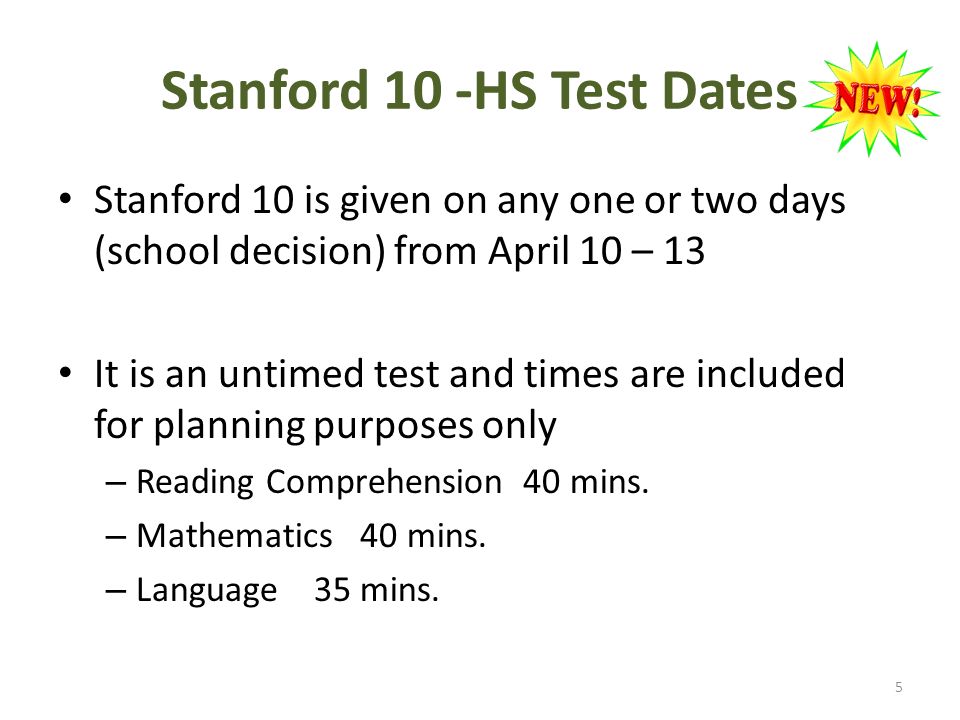This screenshot has width=960, height=720.
Task: Click the dash before Language
Action: (x=116, y=591)
